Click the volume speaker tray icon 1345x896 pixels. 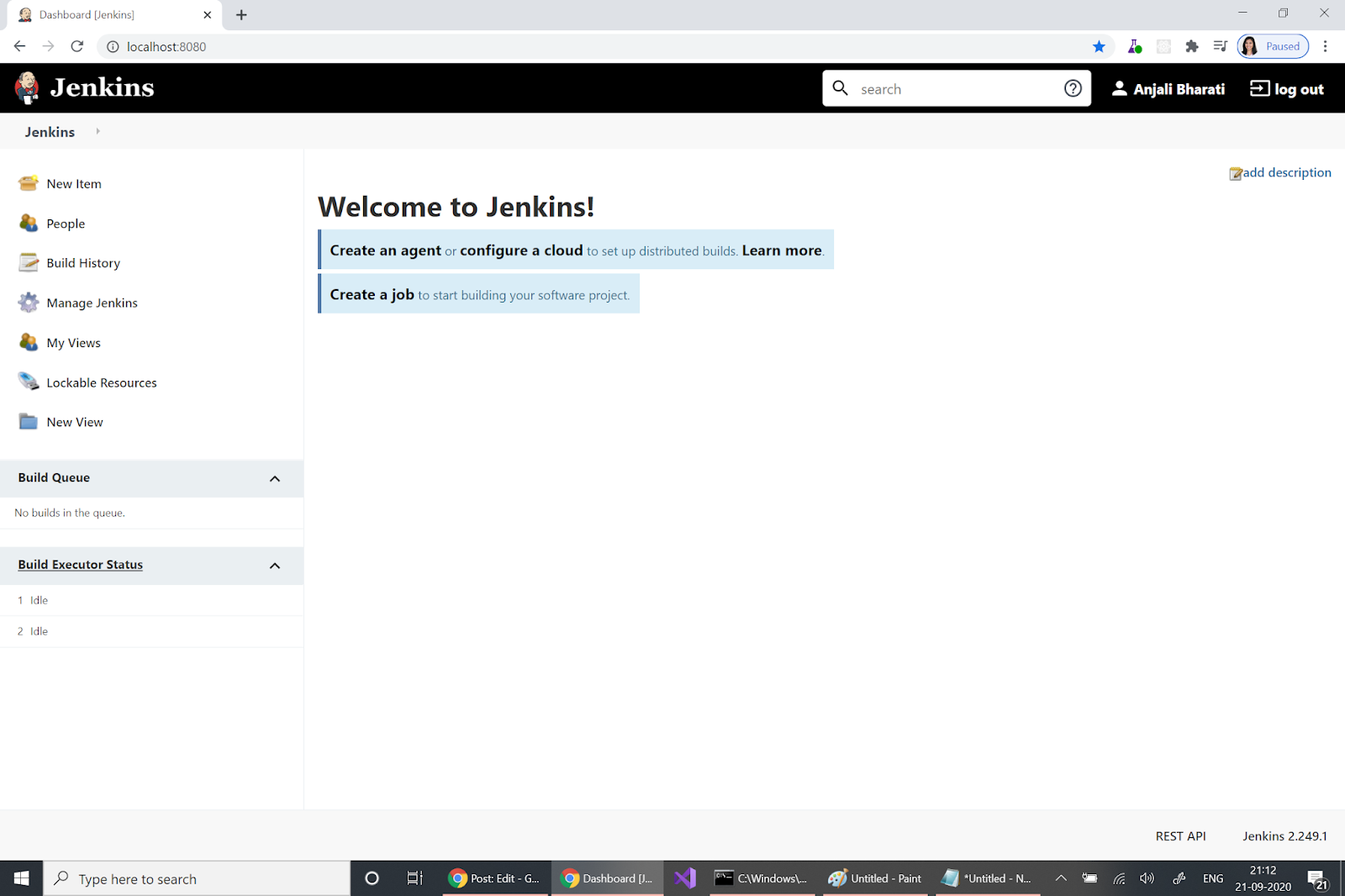click(x=1147, y=878)
